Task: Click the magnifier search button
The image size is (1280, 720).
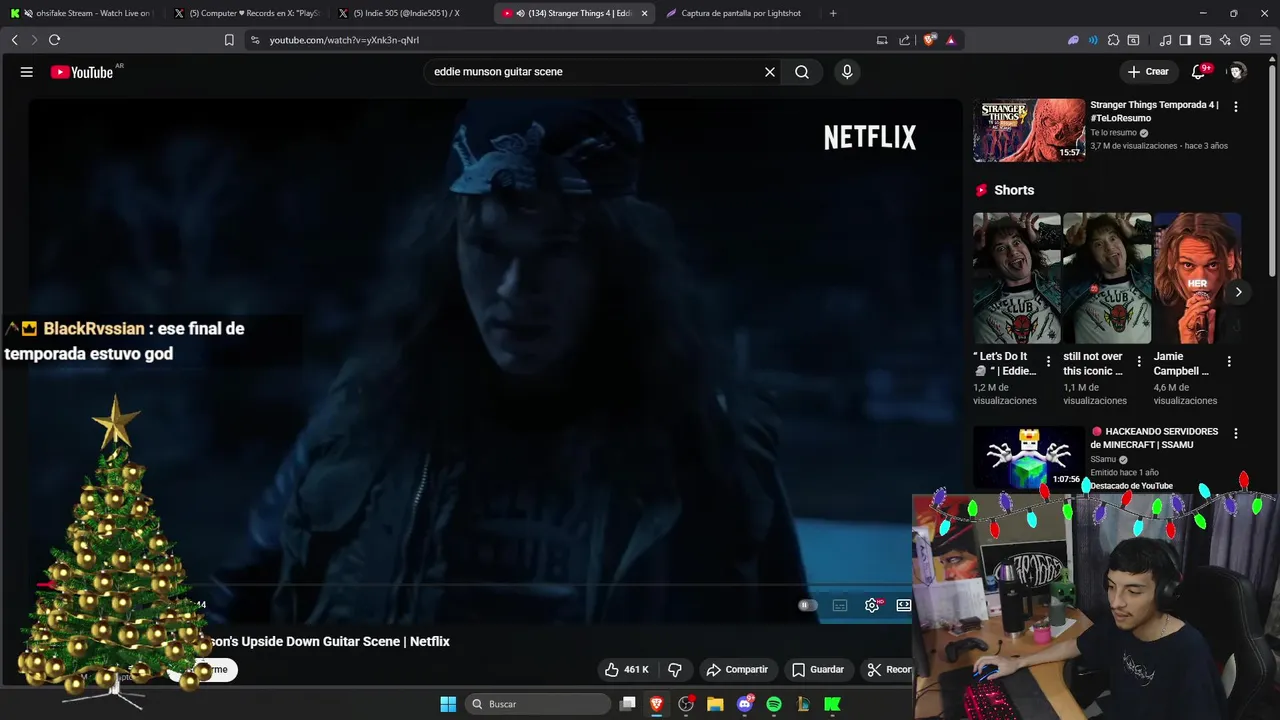Action: point(802,72)
